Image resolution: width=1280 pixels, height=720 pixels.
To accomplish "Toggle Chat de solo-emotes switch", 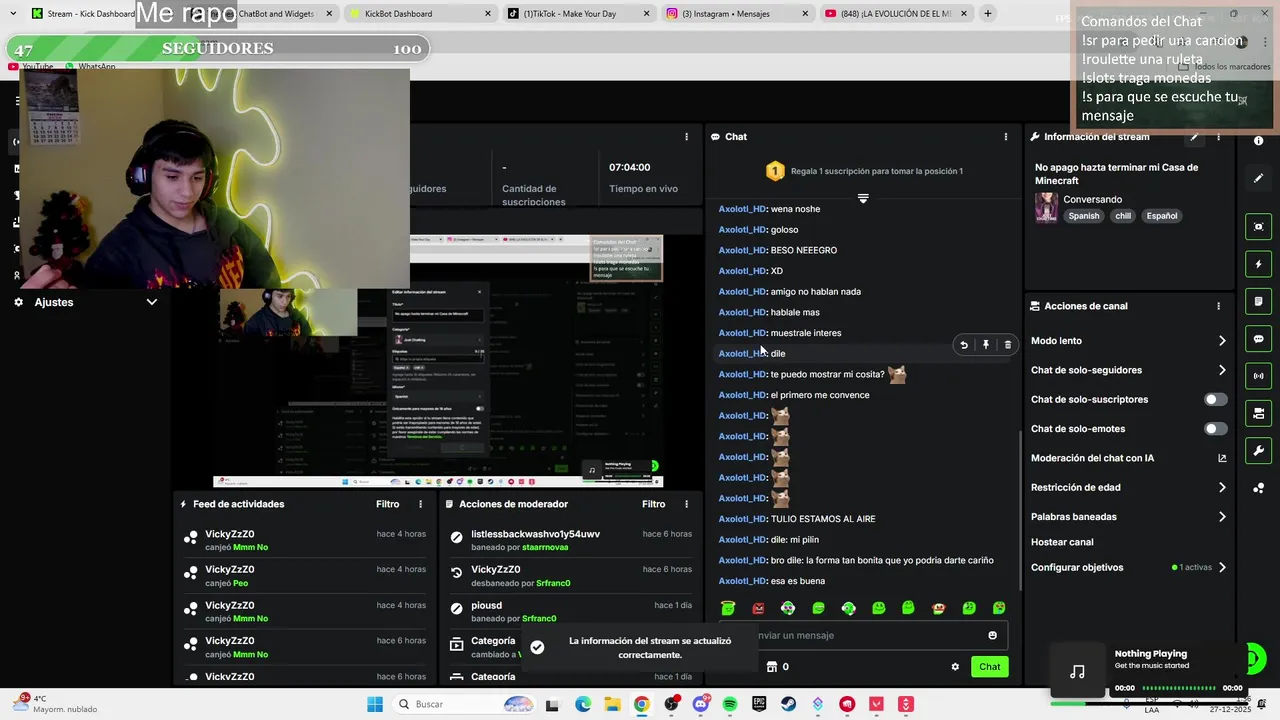I will (x=1215, y=429).
